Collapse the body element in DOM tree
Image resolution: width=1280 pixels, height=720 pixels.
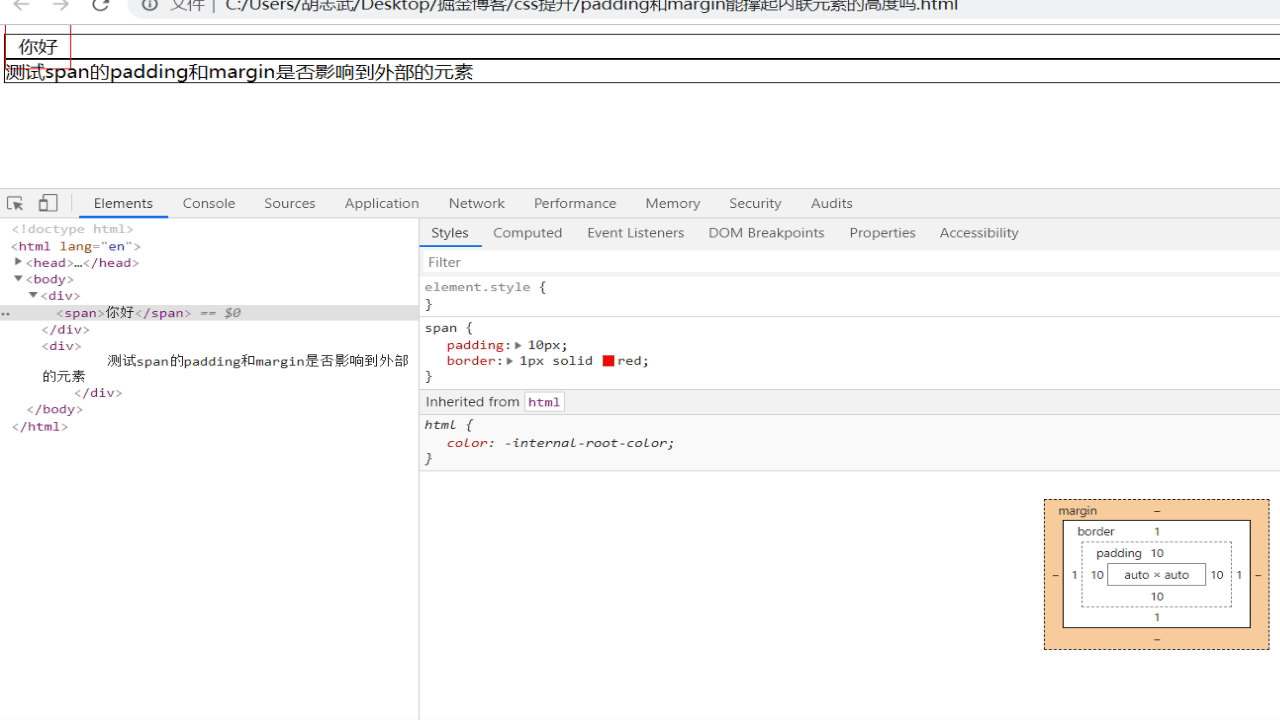point(18,279)
